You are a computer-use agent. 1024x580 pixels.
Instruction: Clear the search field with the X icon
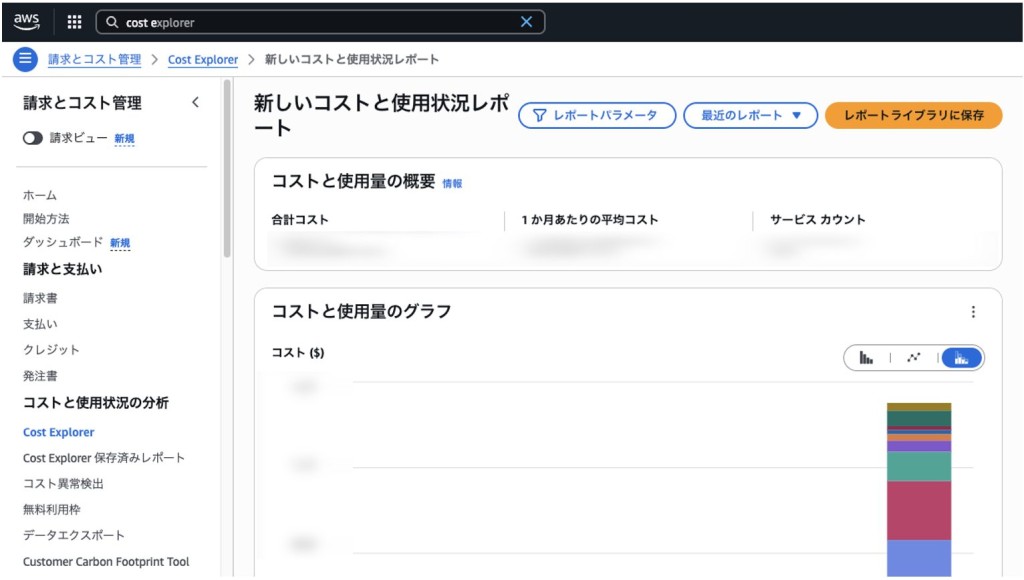tap(527, 22)
